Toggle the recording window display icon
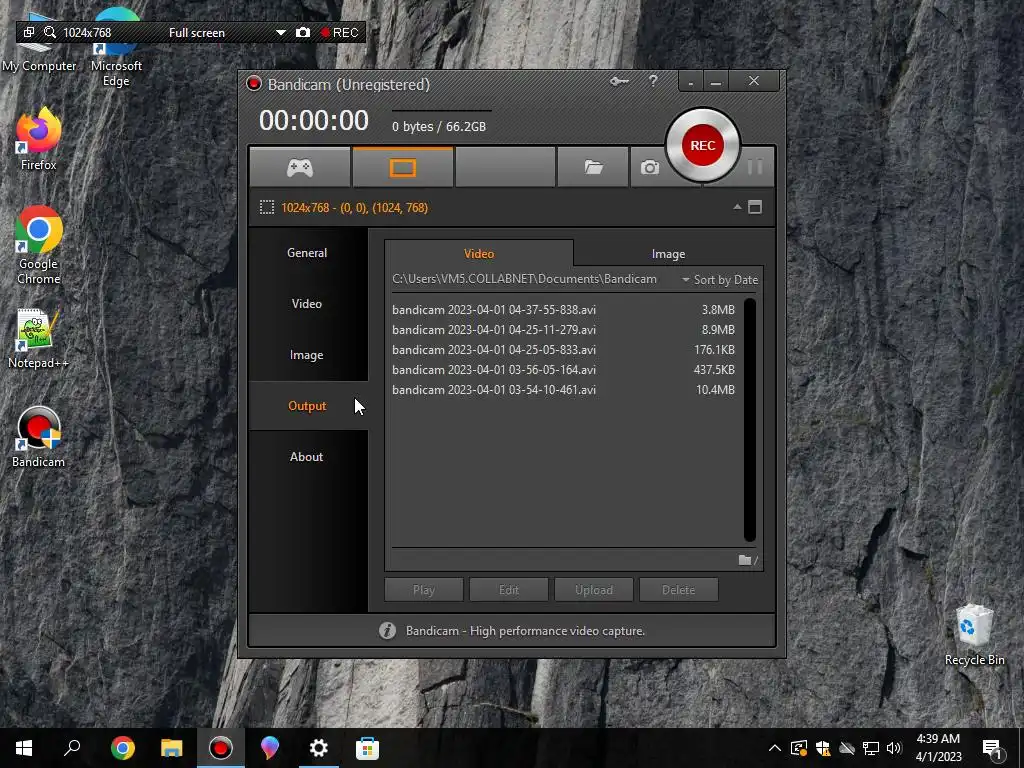This screenshot has width=1024, height=768. pyautogui.click(x=755, y=207)
